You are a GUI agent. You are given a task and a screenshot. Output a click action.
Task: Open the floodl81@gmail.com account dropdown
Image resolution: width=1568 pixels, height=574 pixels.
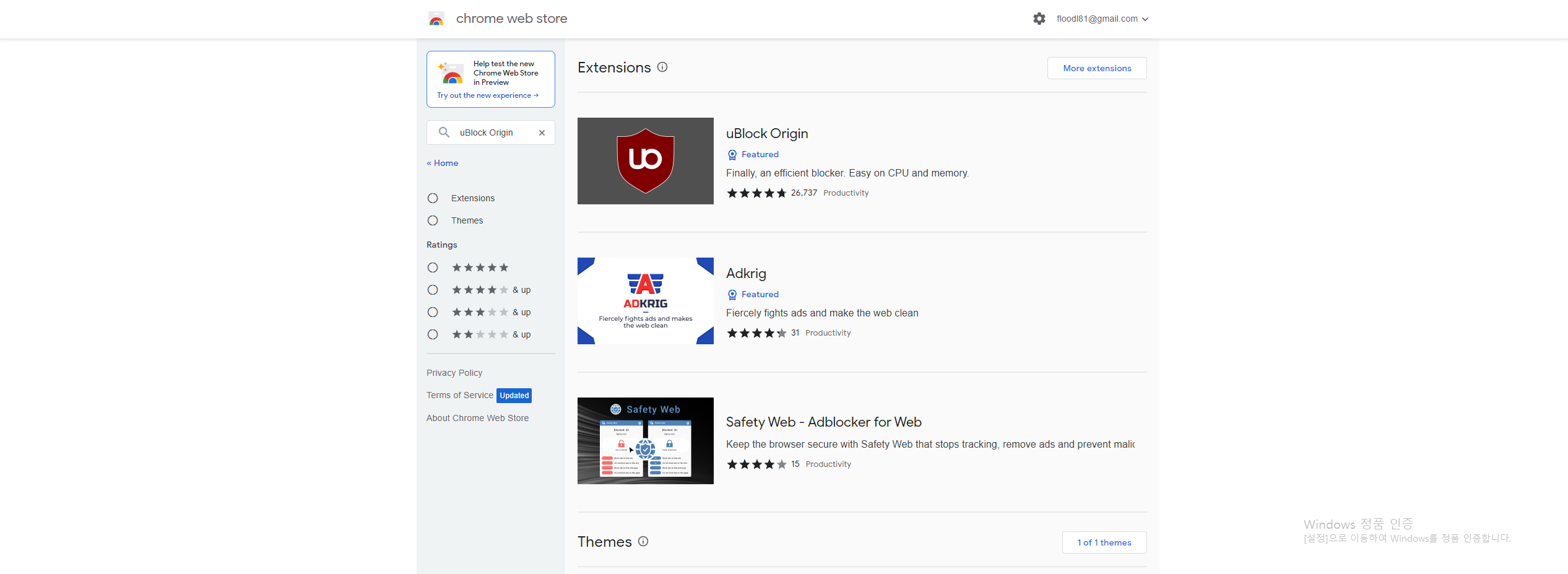click(1102, 19)
